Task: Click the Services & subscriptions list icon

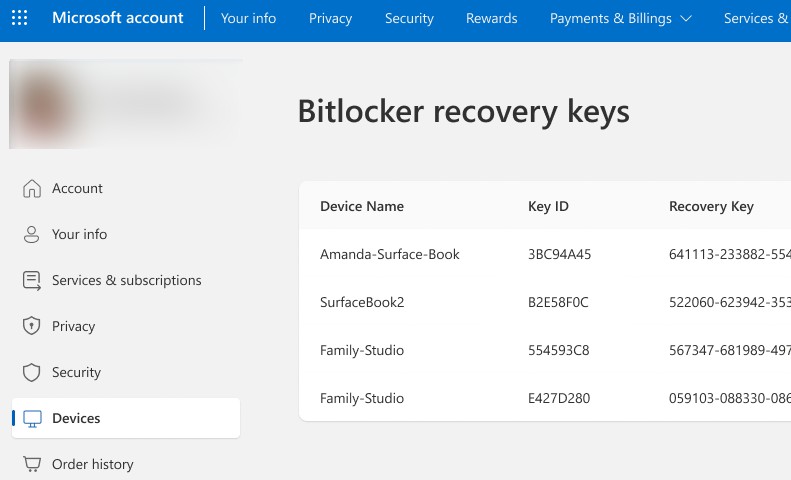Action: [32, 280]
